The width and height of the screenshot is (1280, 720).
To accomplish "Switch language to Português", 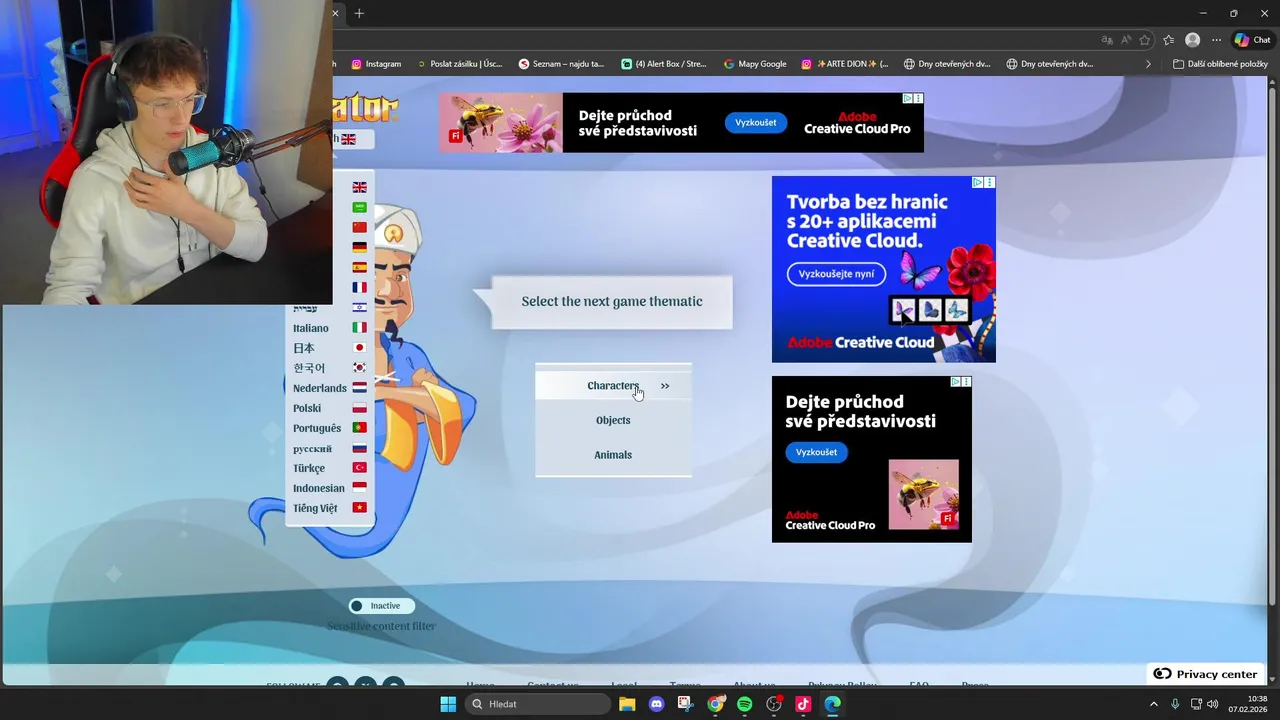I will [330, 428].
